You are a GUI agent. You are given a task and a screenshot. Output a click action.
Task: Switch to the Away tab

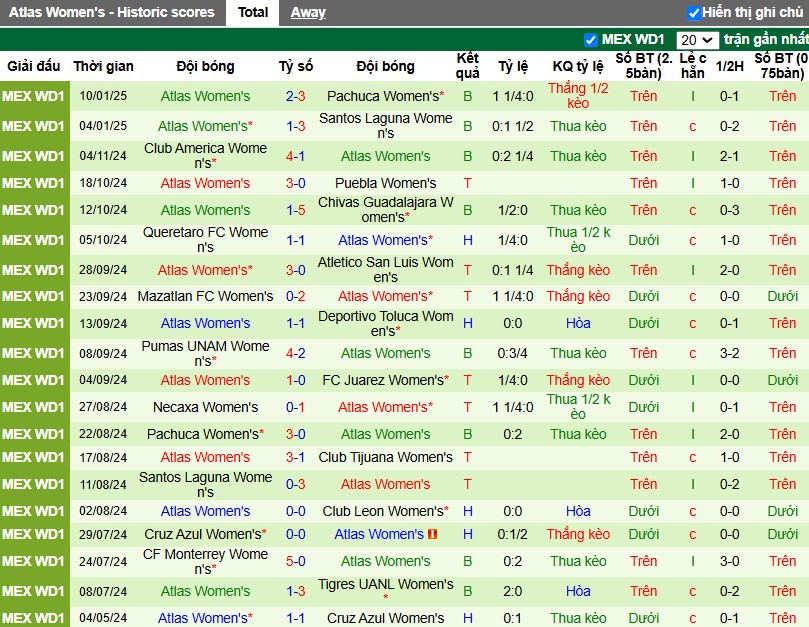[x=308, y=12]
